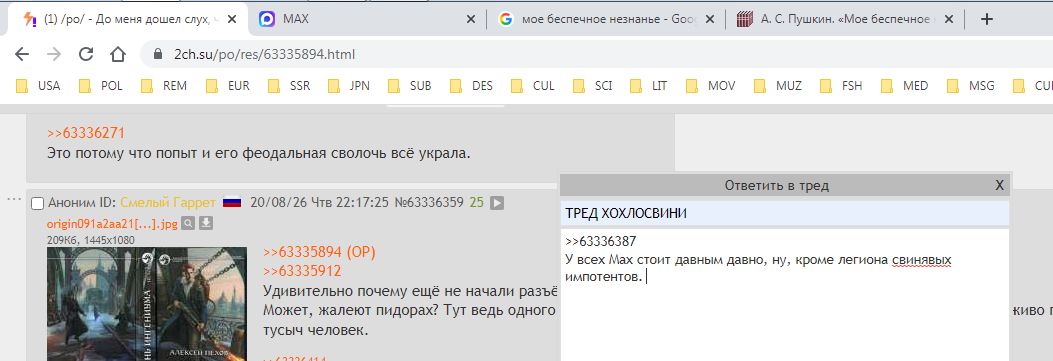Follow the >>63336271 reply link

[x=86, y=133]
